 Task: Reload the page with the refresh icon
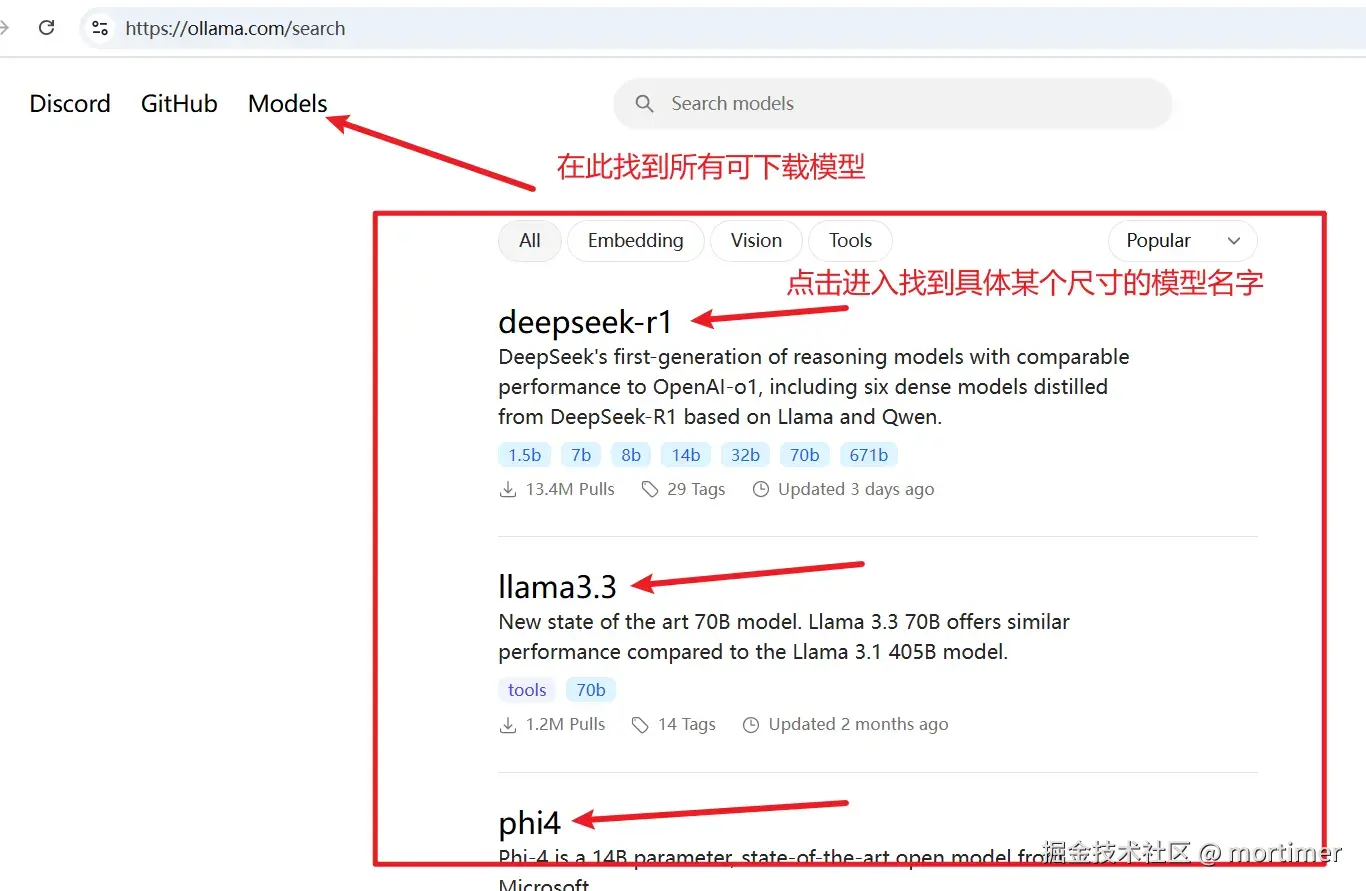click(46, 28)
